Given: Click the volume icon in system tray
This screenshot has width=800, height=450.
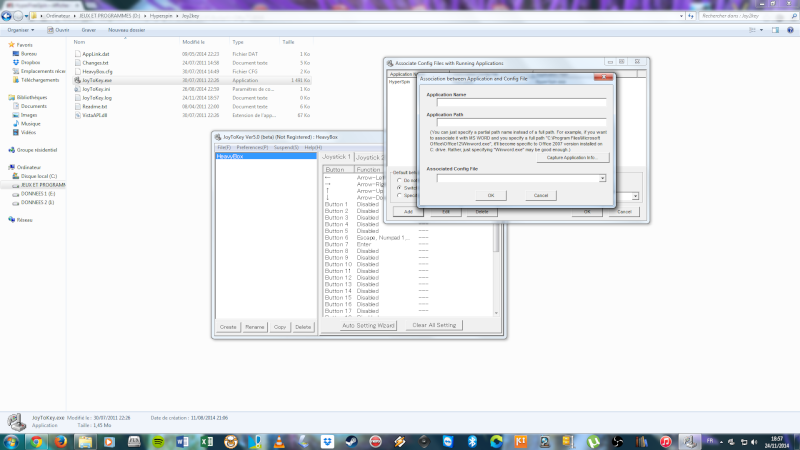Looking at the screenshot, I should [x=754, y=442].
